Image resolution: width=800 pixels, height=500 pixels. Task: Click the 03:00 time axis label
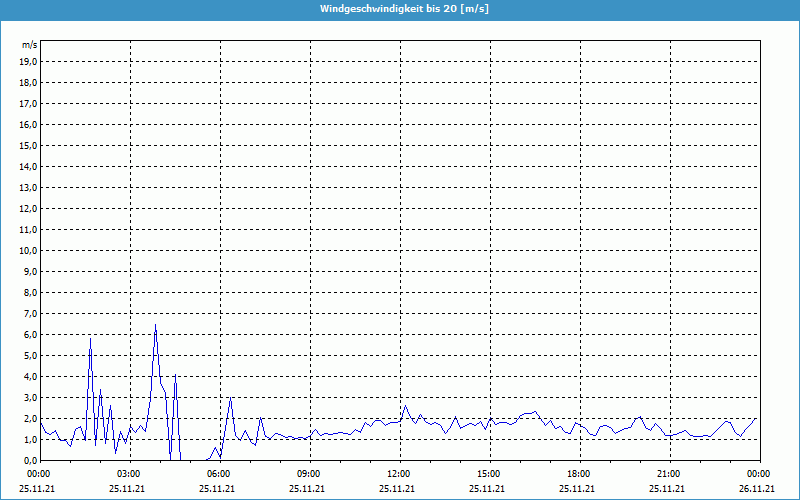point(127,473)
